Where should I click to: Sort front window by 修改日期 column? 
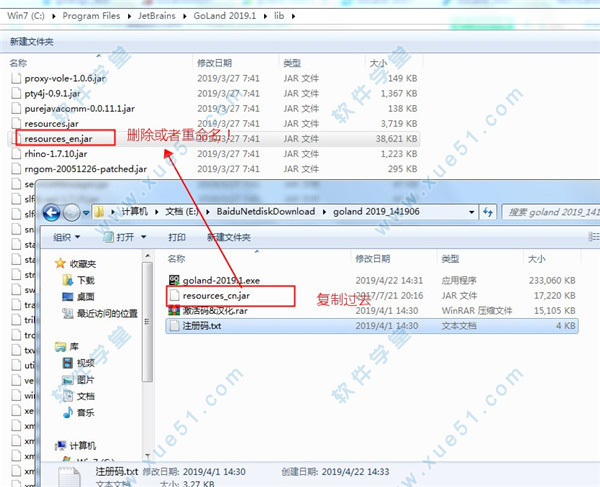373,259
